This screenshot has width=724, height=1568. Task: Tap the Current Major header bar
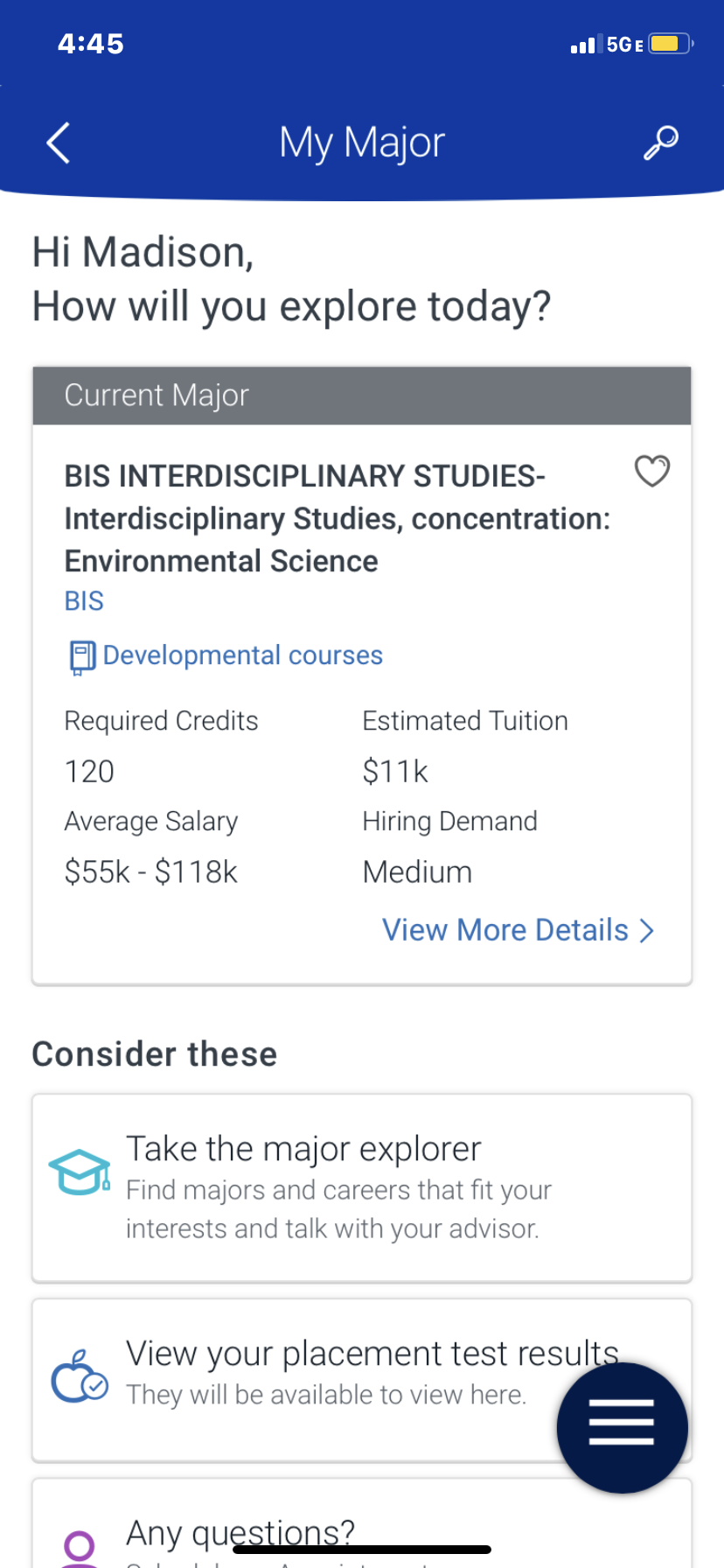(362, 395)
